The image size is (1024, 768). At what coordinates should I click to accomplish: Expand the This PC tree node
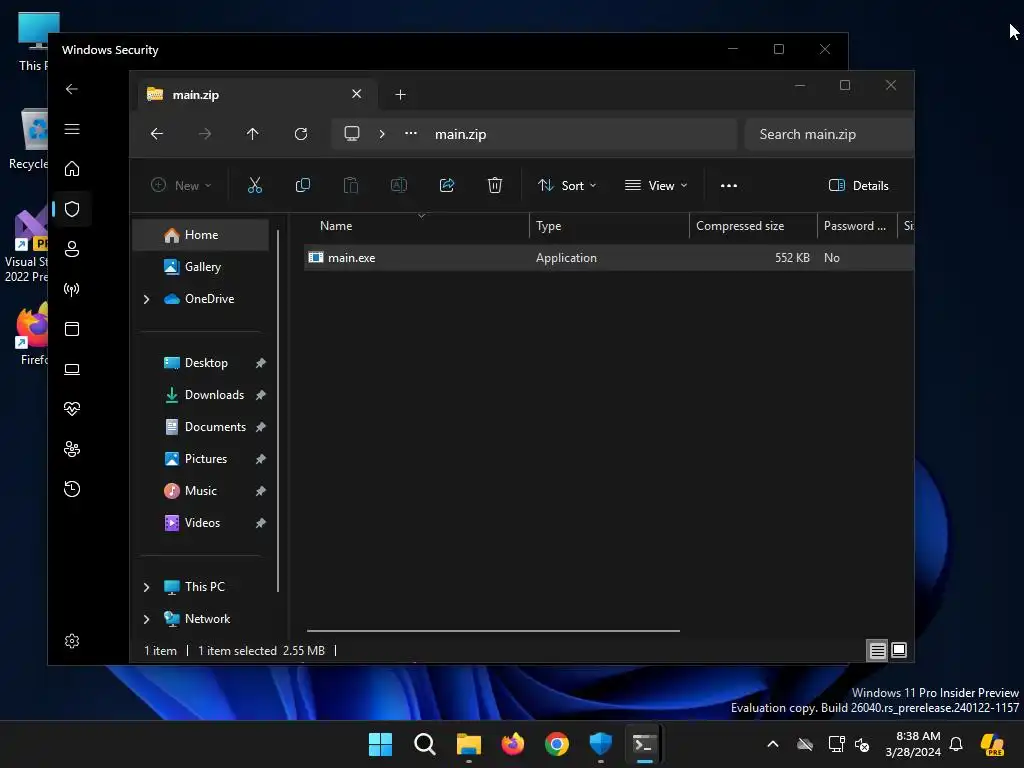(x=146, y=587)
